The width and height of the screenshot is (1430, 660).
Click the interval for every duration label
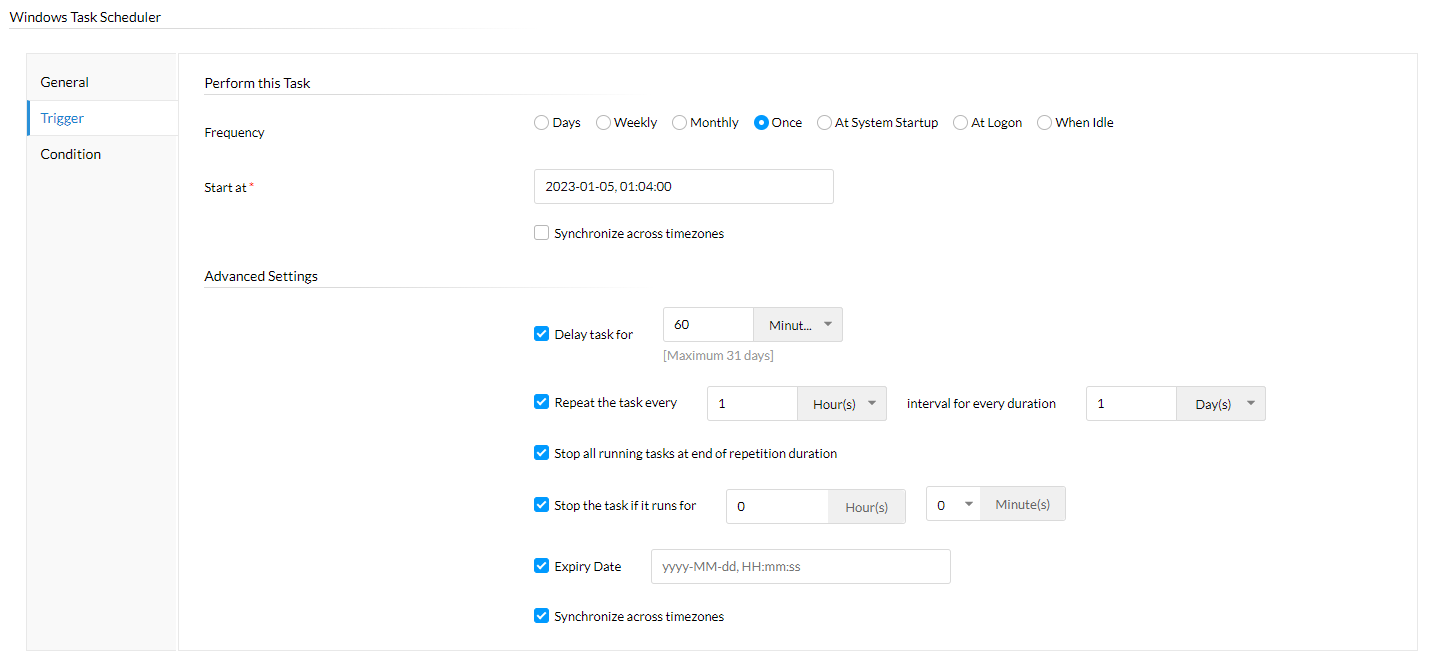981,403
